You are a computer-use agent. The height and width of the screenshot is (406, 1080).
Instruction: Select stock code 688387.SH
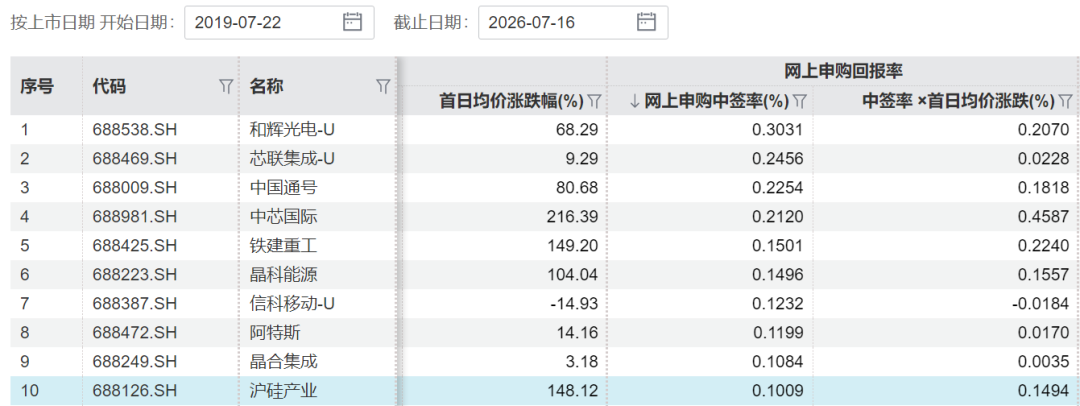tap(135, 303)
